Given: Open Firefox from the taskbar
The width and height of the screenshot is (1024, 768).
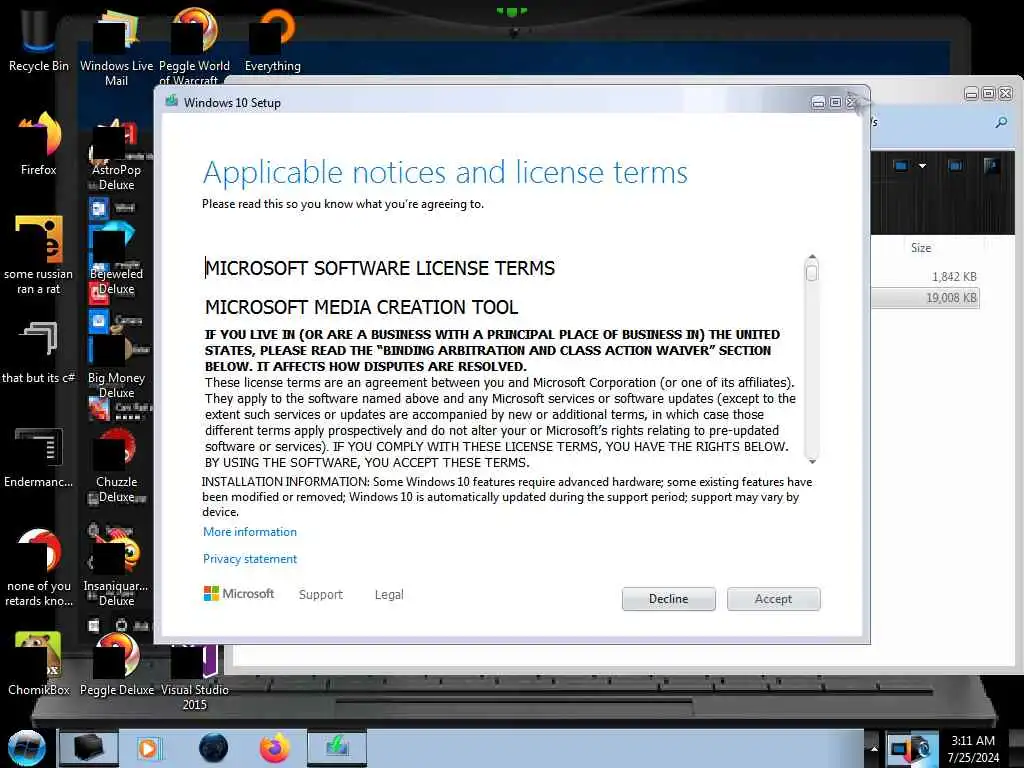Looking at the screenshot, I should (274, 748).
